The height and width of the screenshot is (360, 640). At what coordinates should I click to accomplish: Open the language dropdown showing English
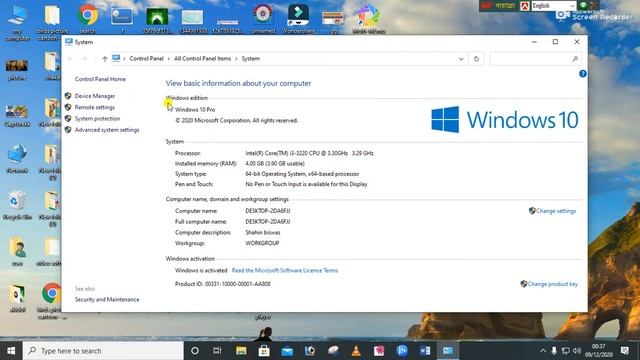point(553,6)
